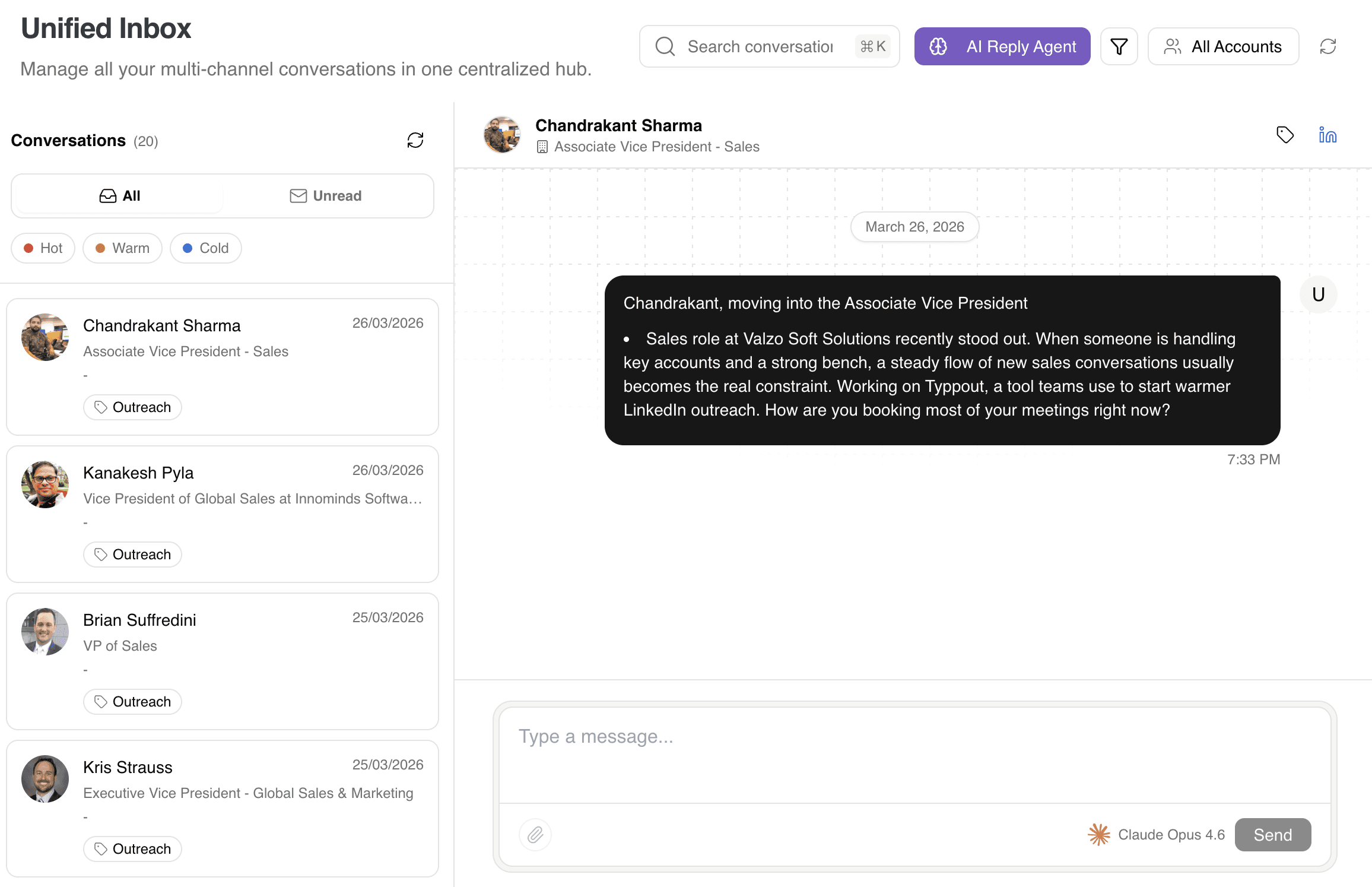The width and height of the screenshot is (1372, 887).
Task: Toggle the Hot lead filter
Action: [x=43, y=248]
